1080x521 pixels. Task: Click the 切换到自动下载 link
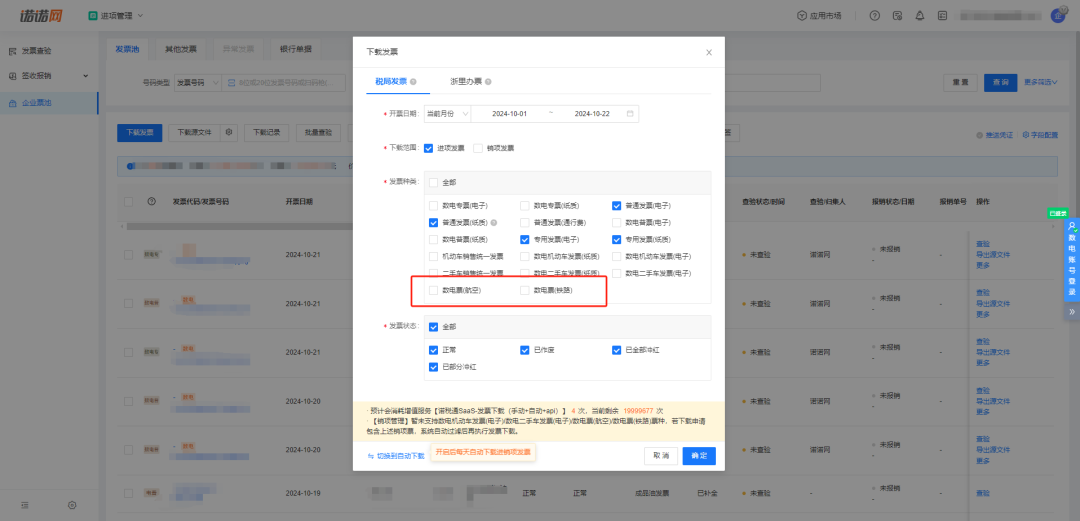tap(395, 455)
